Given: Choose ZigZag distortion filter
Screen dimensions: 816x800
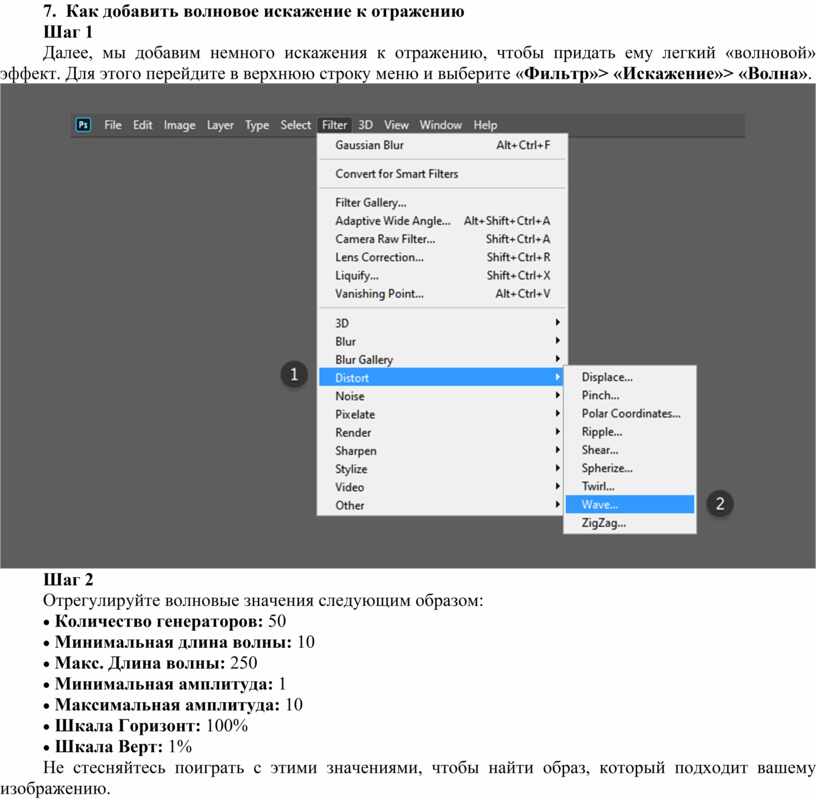Looking at the screenshot, I should click(630, 523).
